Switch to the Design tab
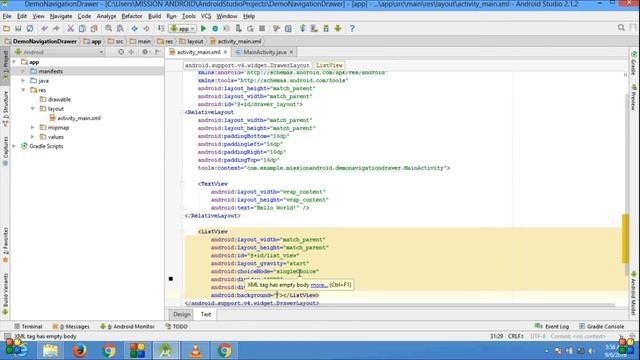Viewport: 640px width, 360px height. pyautogui.click(x=182, y=314)
